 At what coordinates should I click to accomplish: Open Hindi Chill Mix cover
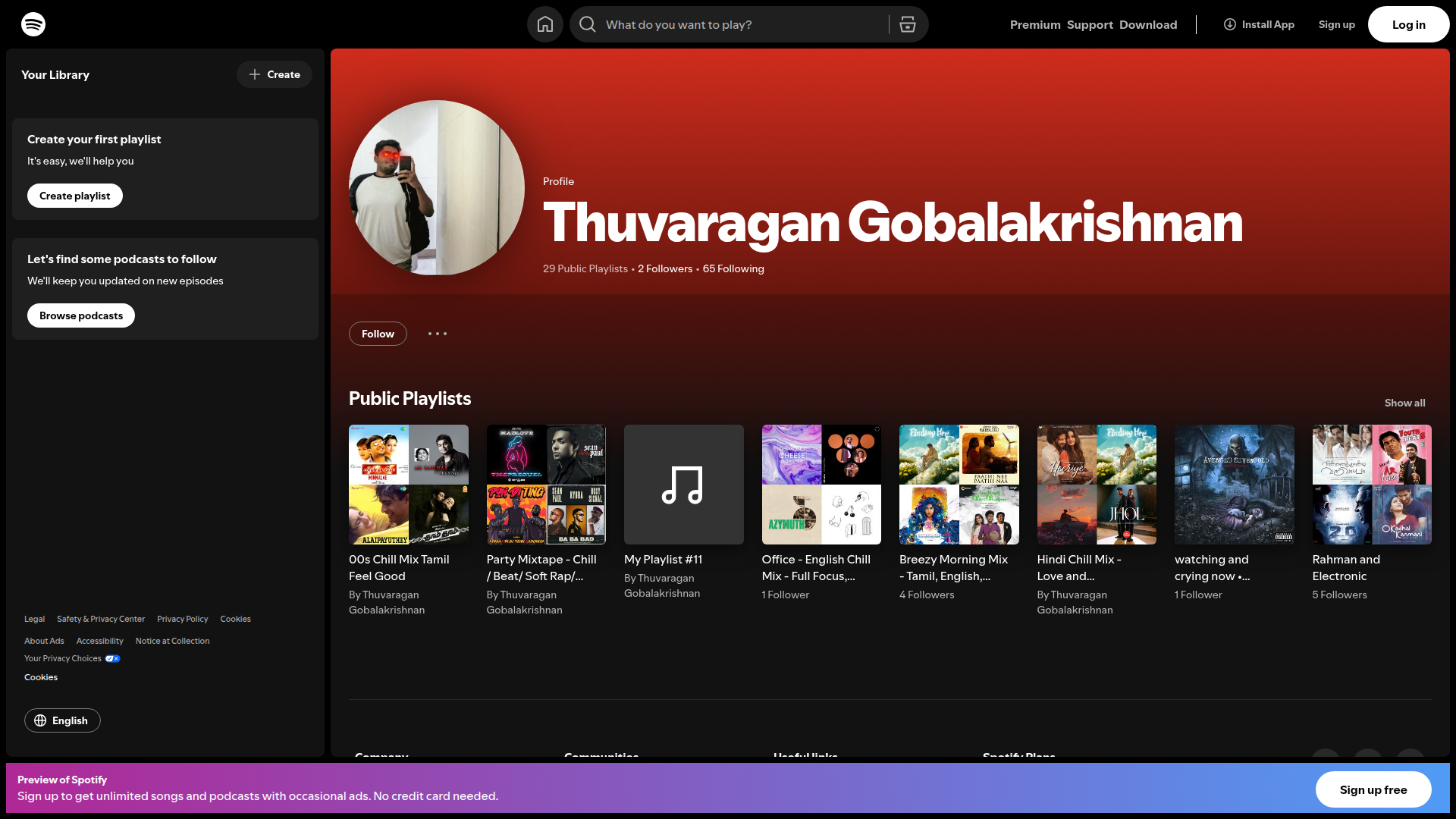click(1097, 485)
